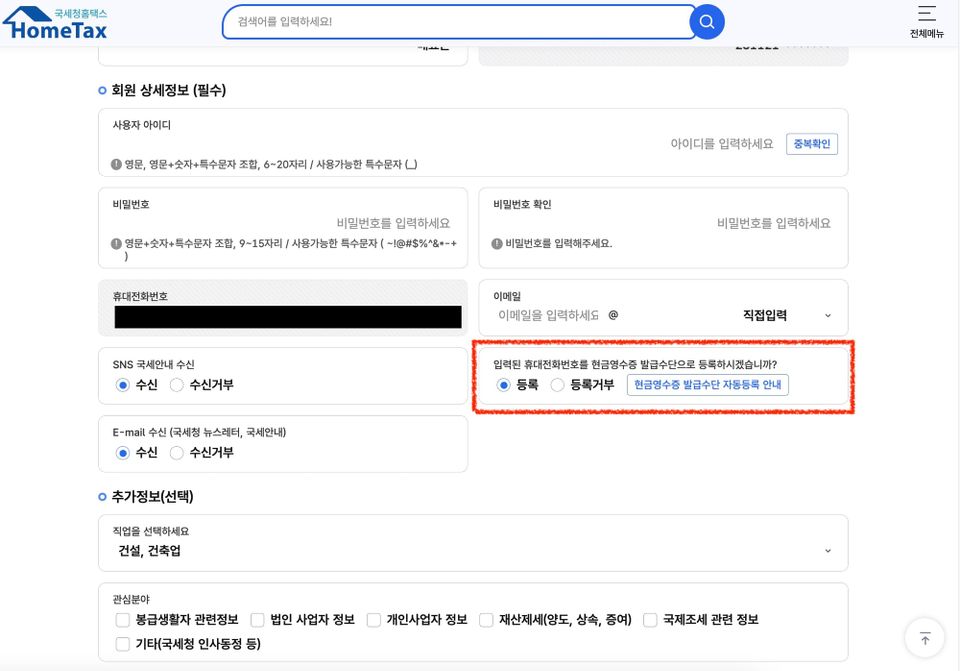Click the 추가정보(선택) heading
This screenshot has width=960, height=671.
pyautogui.click(x=152, y=497)
